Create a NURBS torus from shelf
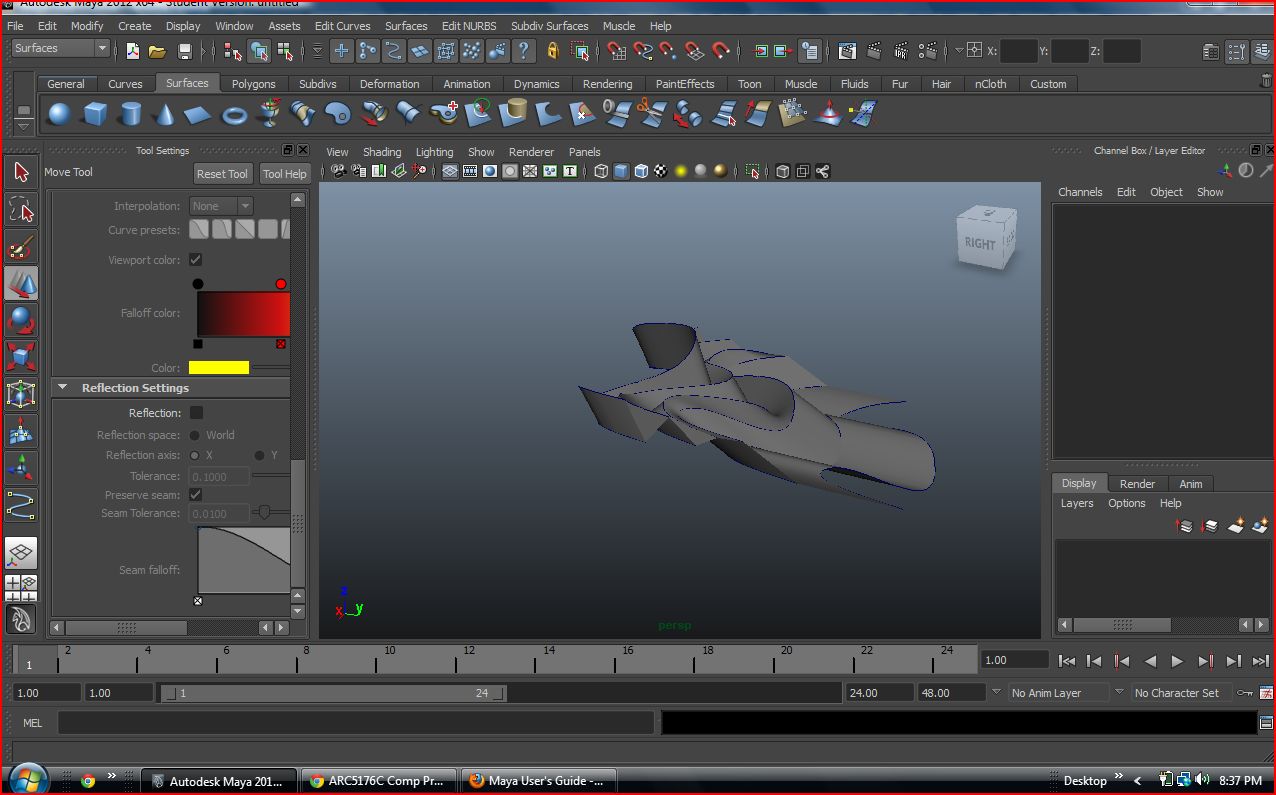Image resolution: width=1276 pixels, height=795 pixels. pos(234,115)
